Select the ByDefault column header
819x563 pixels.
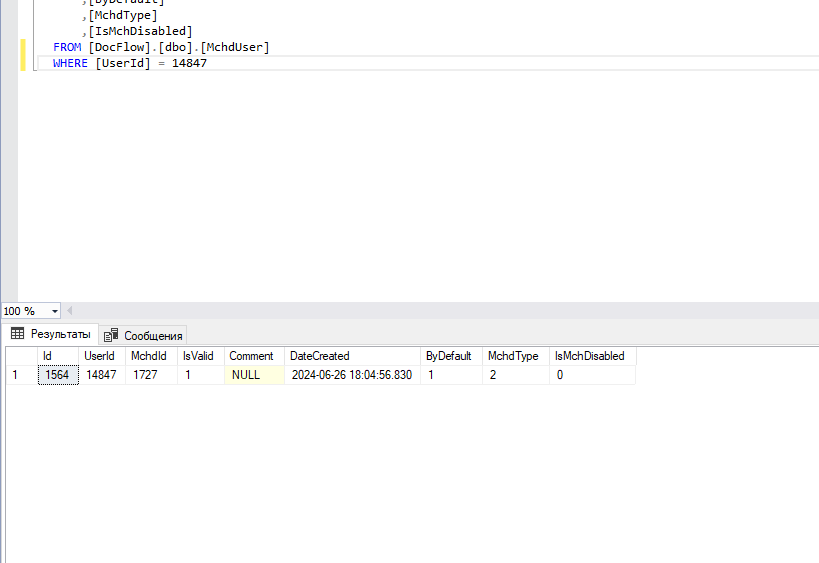pyautogui.click(x=451, y=356)
